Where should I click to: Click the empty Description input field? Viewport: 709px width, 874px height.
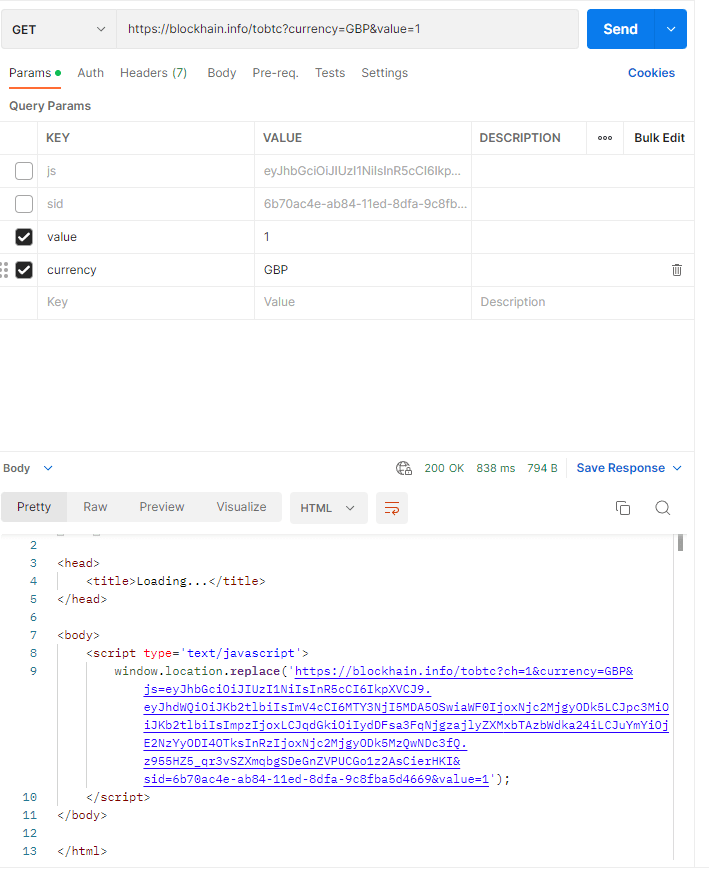click(582, 302)
